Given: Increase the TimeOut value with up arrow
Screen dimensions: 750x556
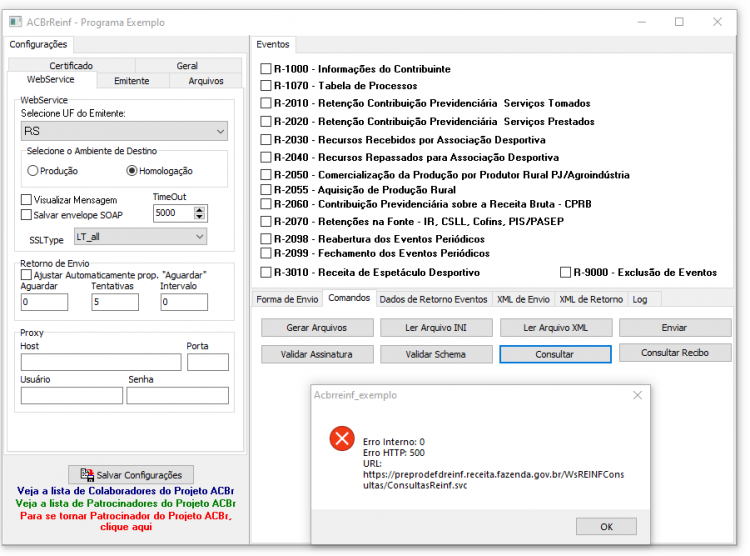Looking at the screenshot, I should (x=199, y=210).
